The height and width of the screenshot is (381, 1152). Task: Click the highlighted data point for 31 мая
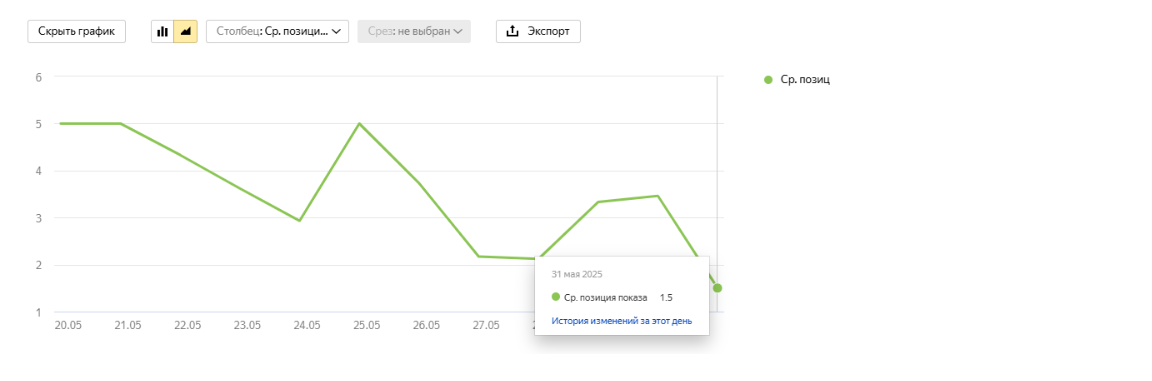point(717,288)
